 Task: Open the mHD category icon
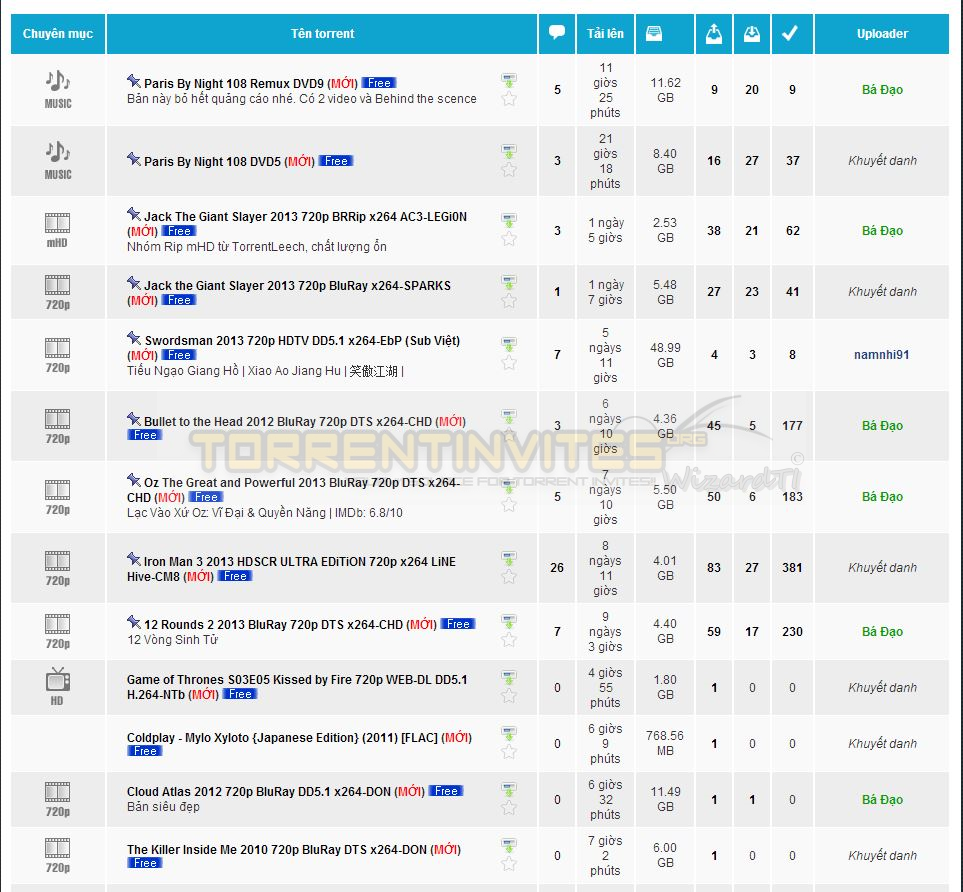tap(57, 230)
